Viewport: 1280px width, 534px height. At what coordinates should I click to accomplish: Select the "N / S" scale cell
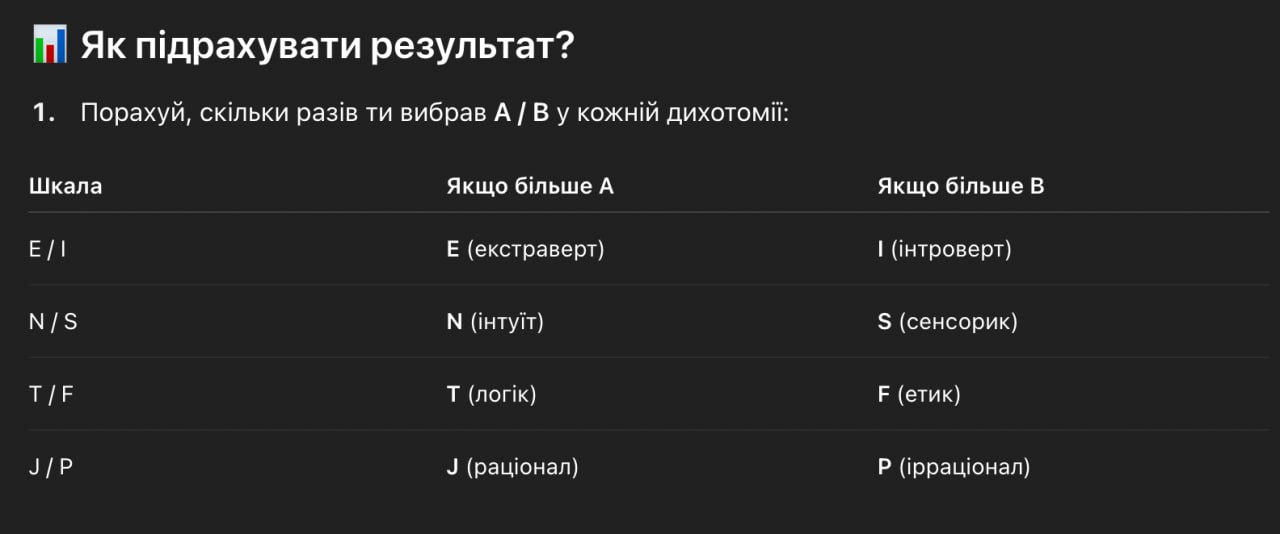pyautogui.click(x=53, y=322)
